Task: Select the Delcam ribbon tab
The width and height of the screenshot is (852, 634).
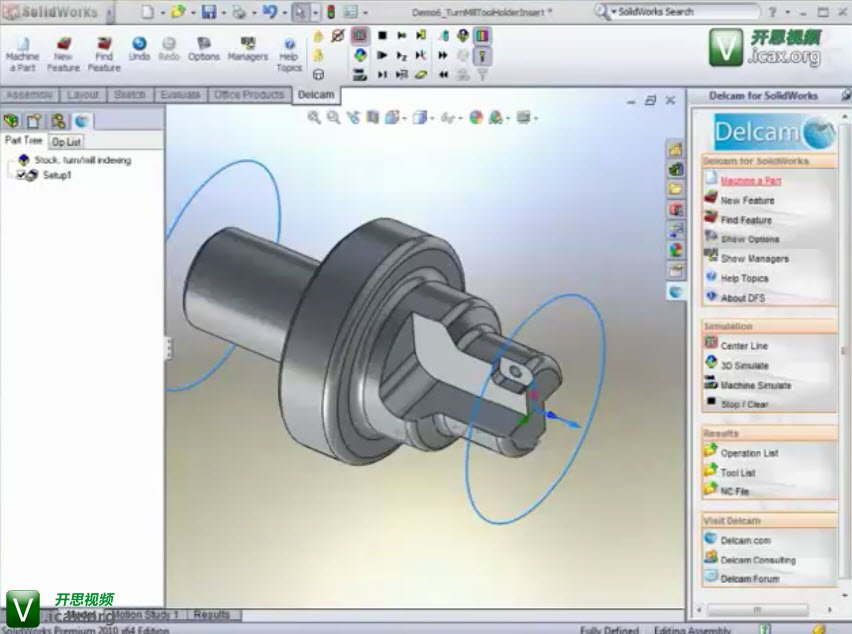Action: click(x=316, y=95)
